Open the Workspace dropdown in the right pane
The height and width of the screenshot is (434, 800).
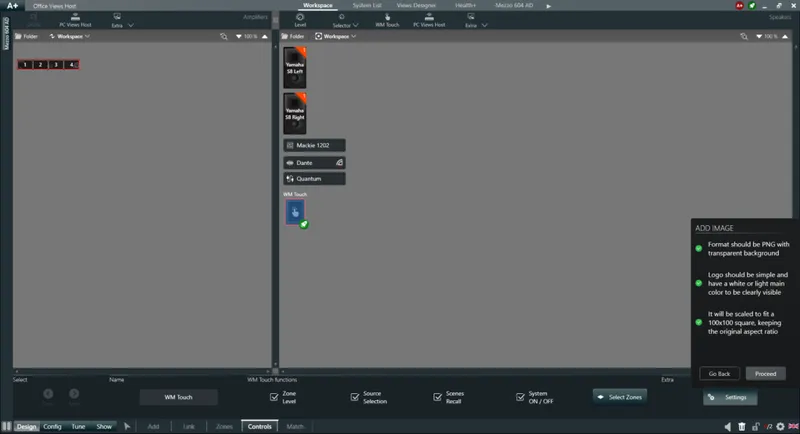click(x=336, y=36)
